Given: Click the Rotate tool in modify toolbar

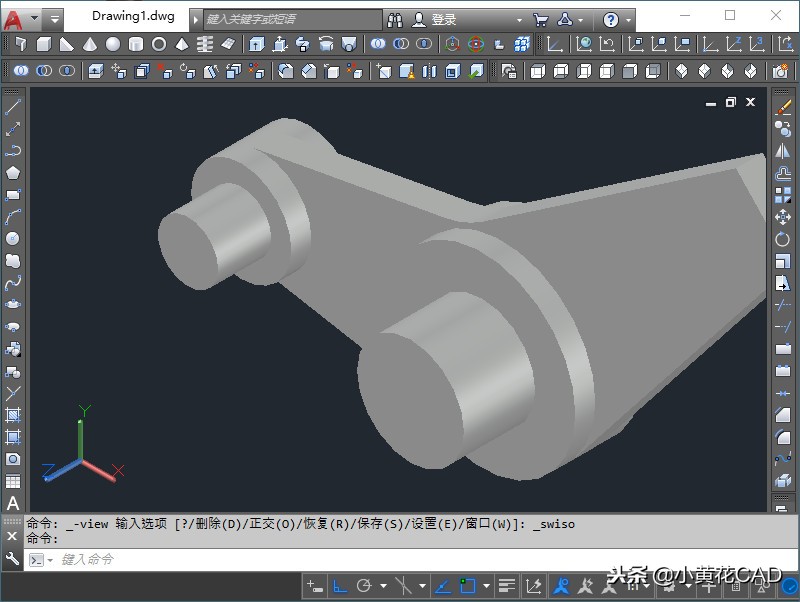Looking at the screenshot, I should 783,239.
